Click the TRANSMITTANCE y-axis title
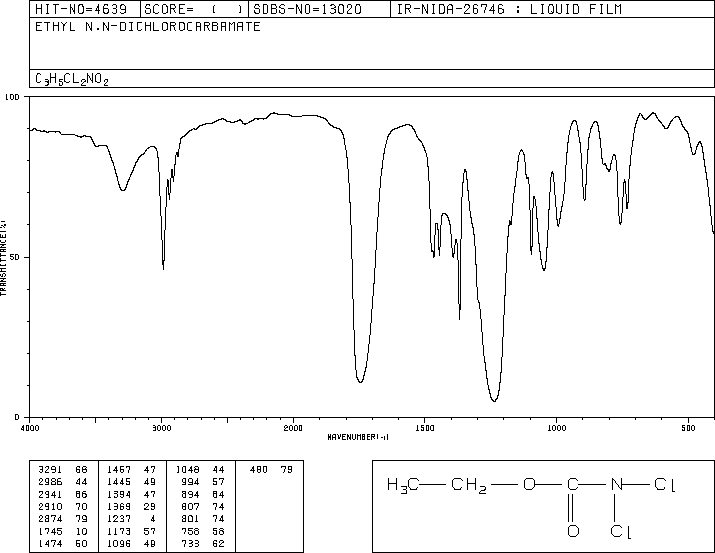 coord(3,258)
